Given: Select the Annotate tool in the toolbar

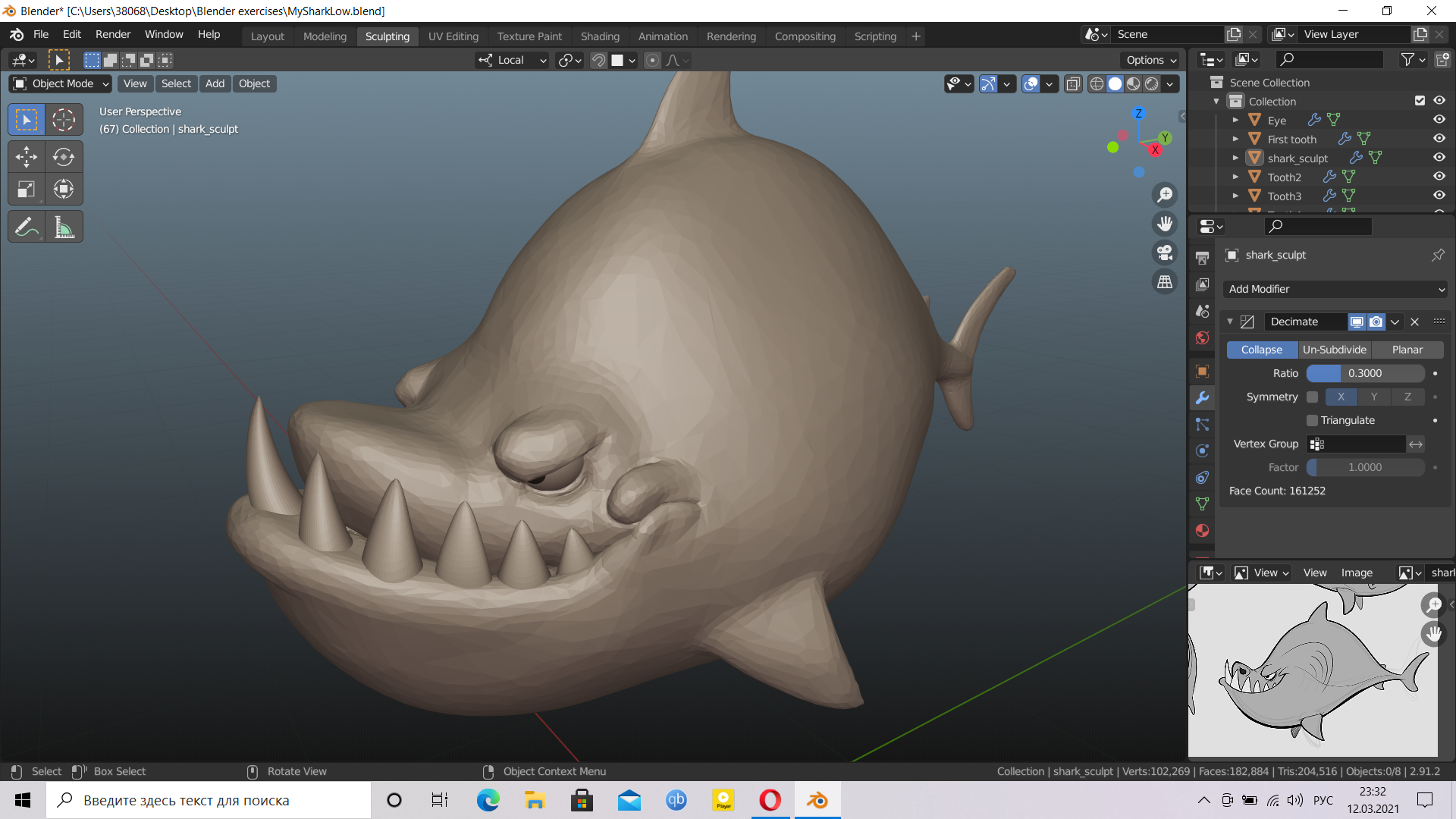Looking at the screenshot, I should tap(26, 226).
